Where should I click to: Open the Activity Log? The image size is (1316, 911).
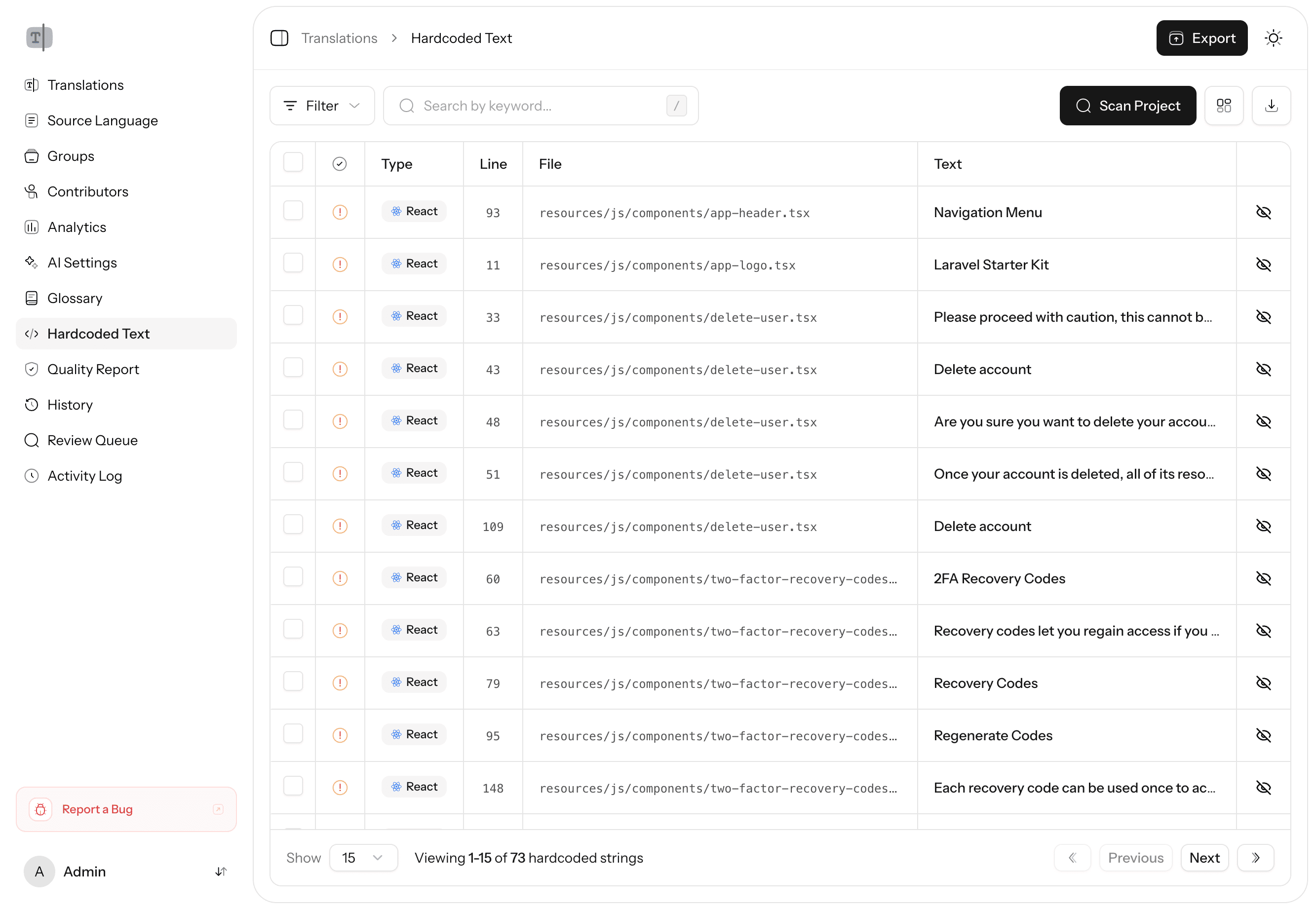(x=84, y=475)
